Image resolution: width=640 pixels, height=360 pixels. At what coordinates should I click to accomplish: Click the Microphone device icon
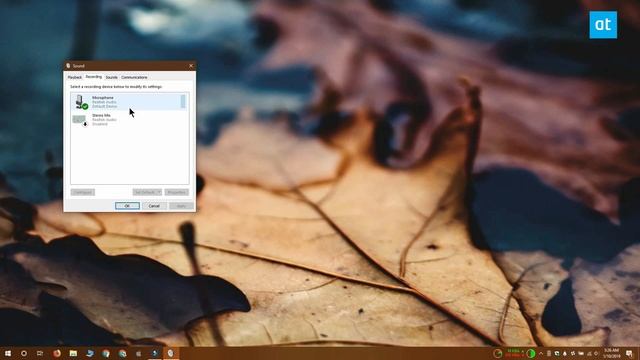(81, 102)
